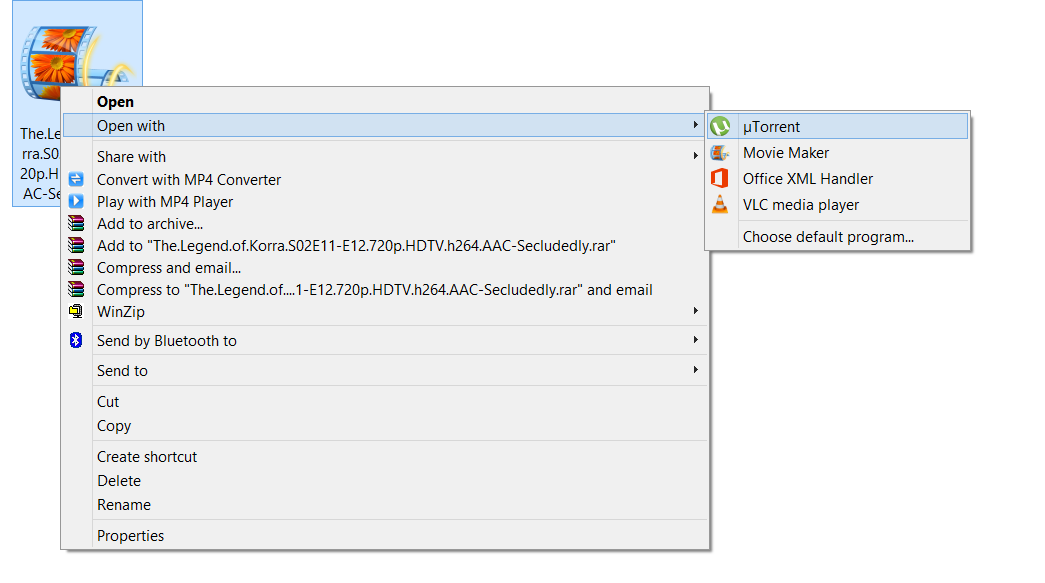This screenshot has width=1045, height=583.
Task: Click the WinRAR icon beside Compress to rar and email
Action: pos(76,289)
